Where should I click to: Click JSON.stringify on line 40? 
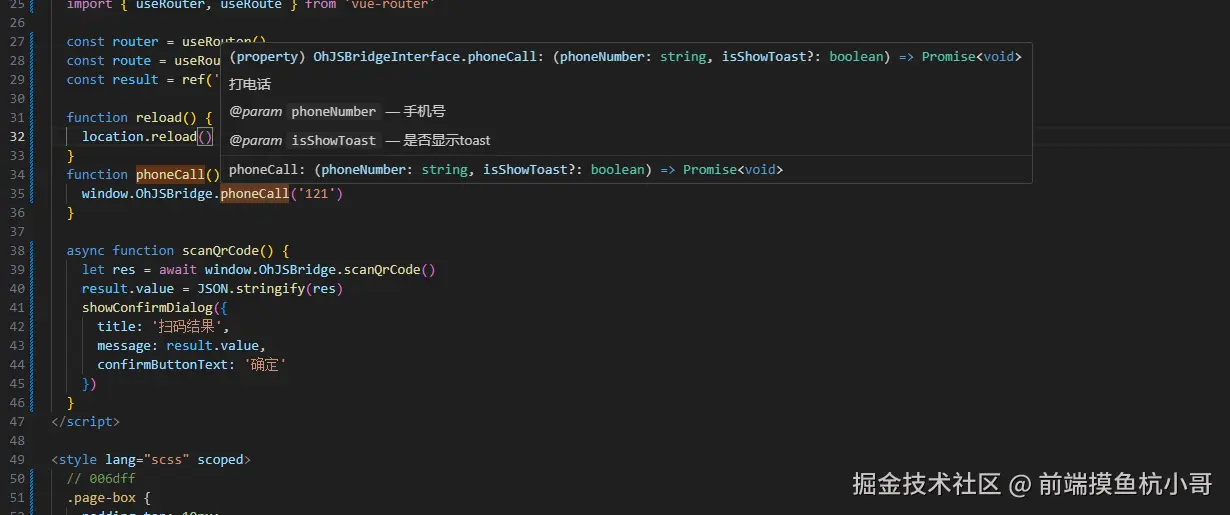tap(251, 288)
